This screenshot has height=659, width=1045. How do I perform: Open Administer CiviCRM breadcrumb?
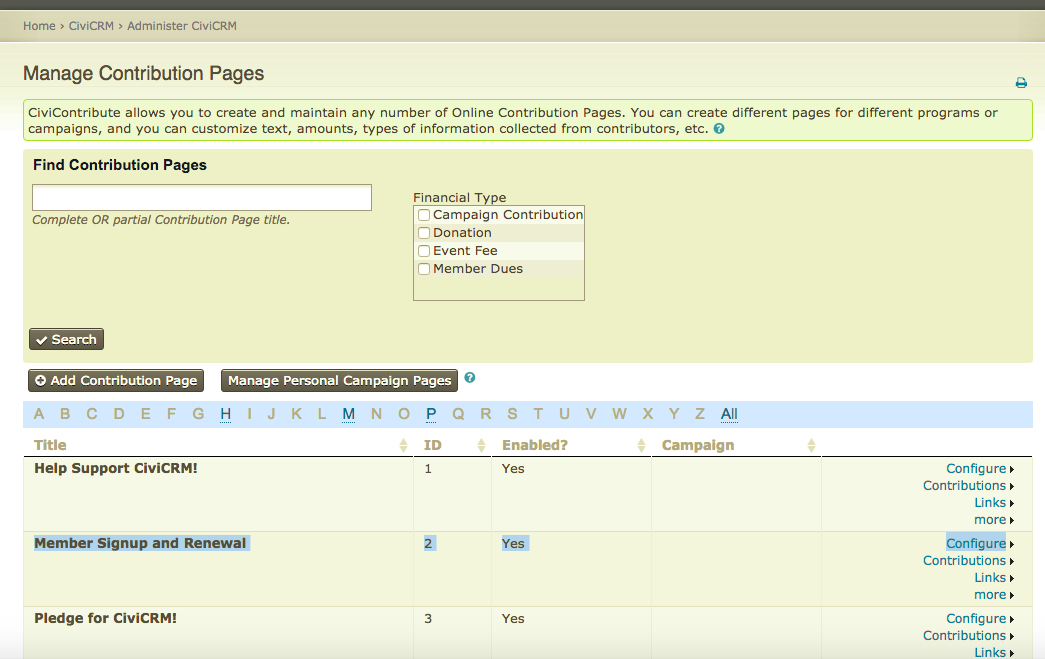click(182, 26)
